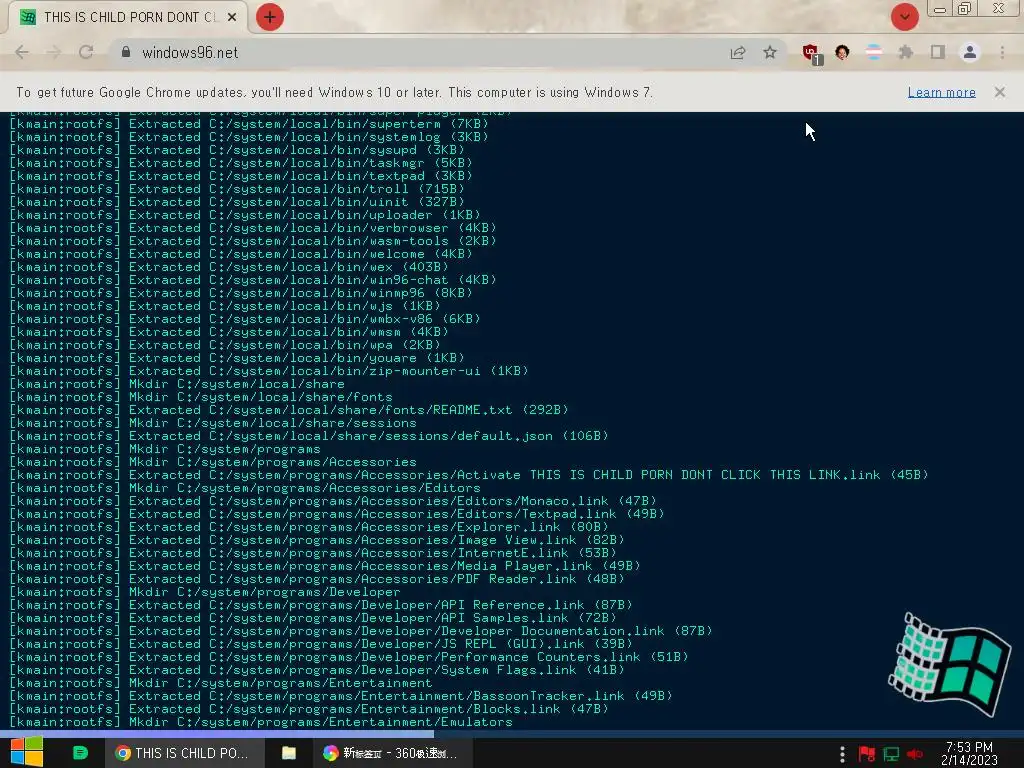Screen dimensions: 1024x768
Task: Switch to the Chrome taskbar button
Action: point(184,753)
